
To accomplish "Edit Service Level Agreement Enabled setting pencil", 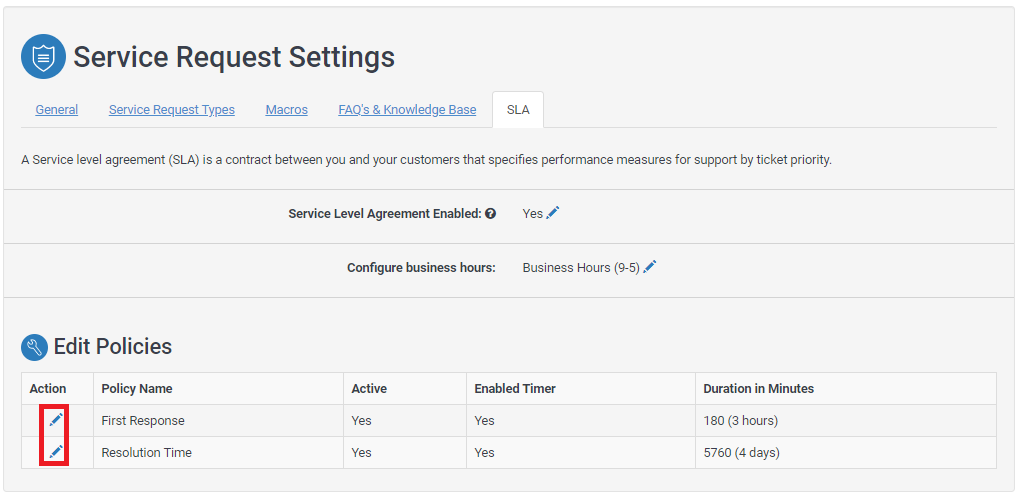I will [552, 213].
